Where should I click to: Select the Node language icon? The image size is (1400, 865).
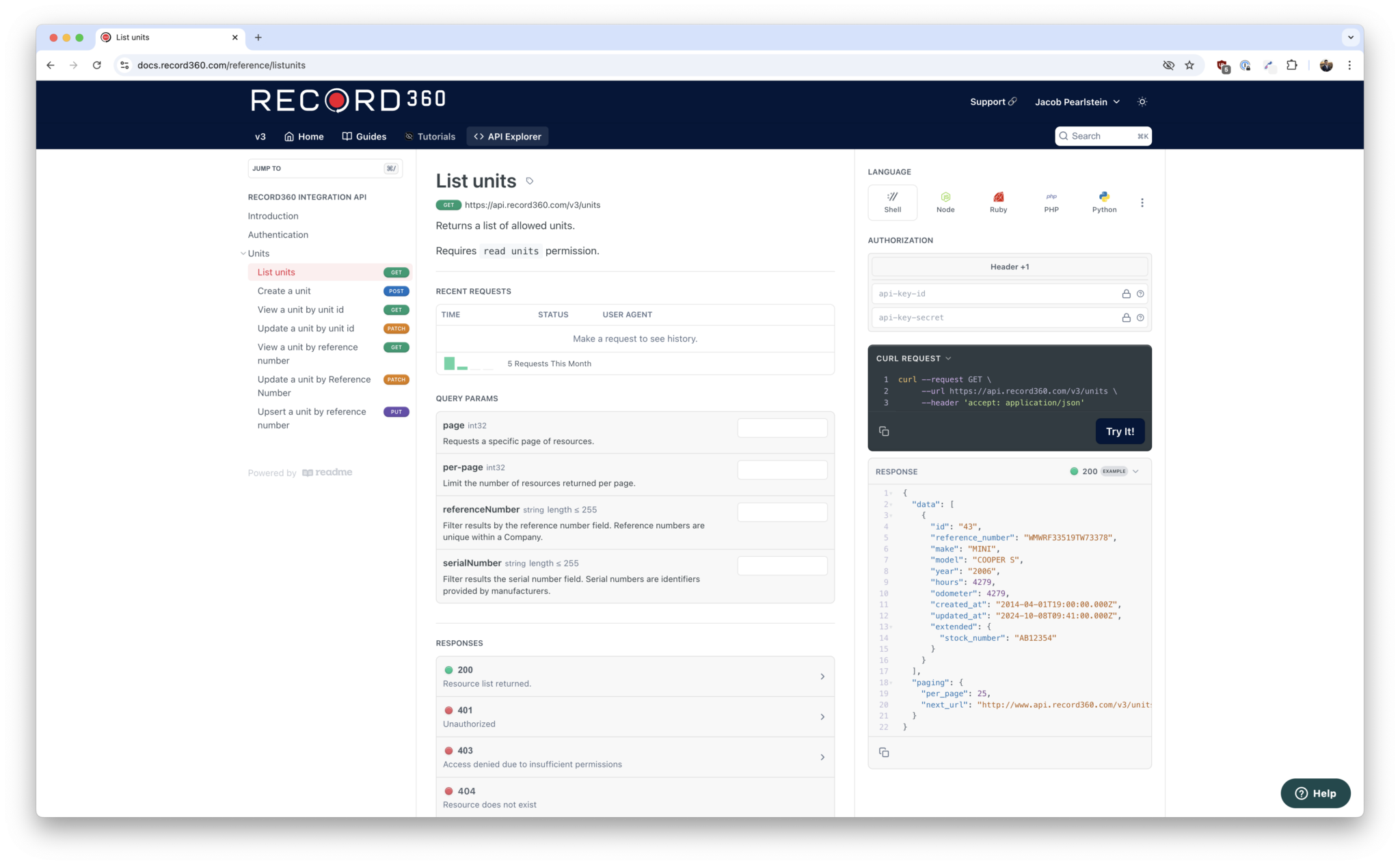point(945,202)
